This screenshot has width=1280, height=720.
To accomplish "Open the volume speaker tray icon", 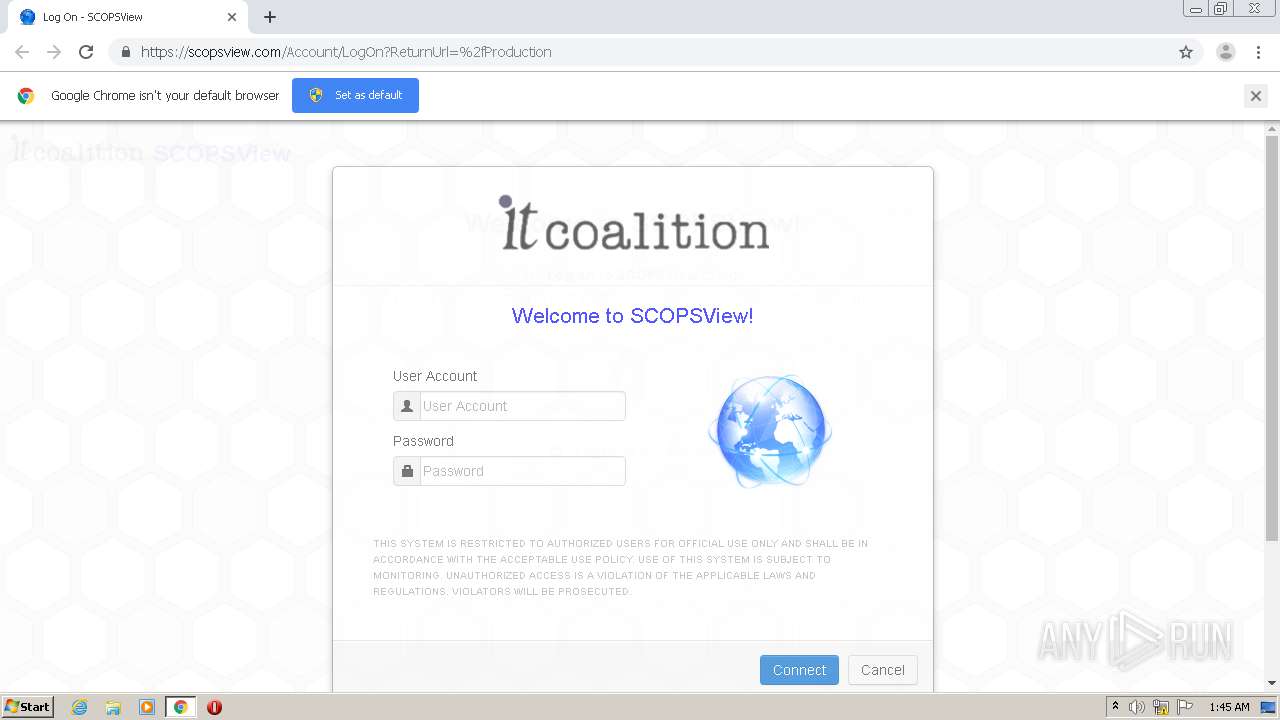I will (x=1137, y=707).
